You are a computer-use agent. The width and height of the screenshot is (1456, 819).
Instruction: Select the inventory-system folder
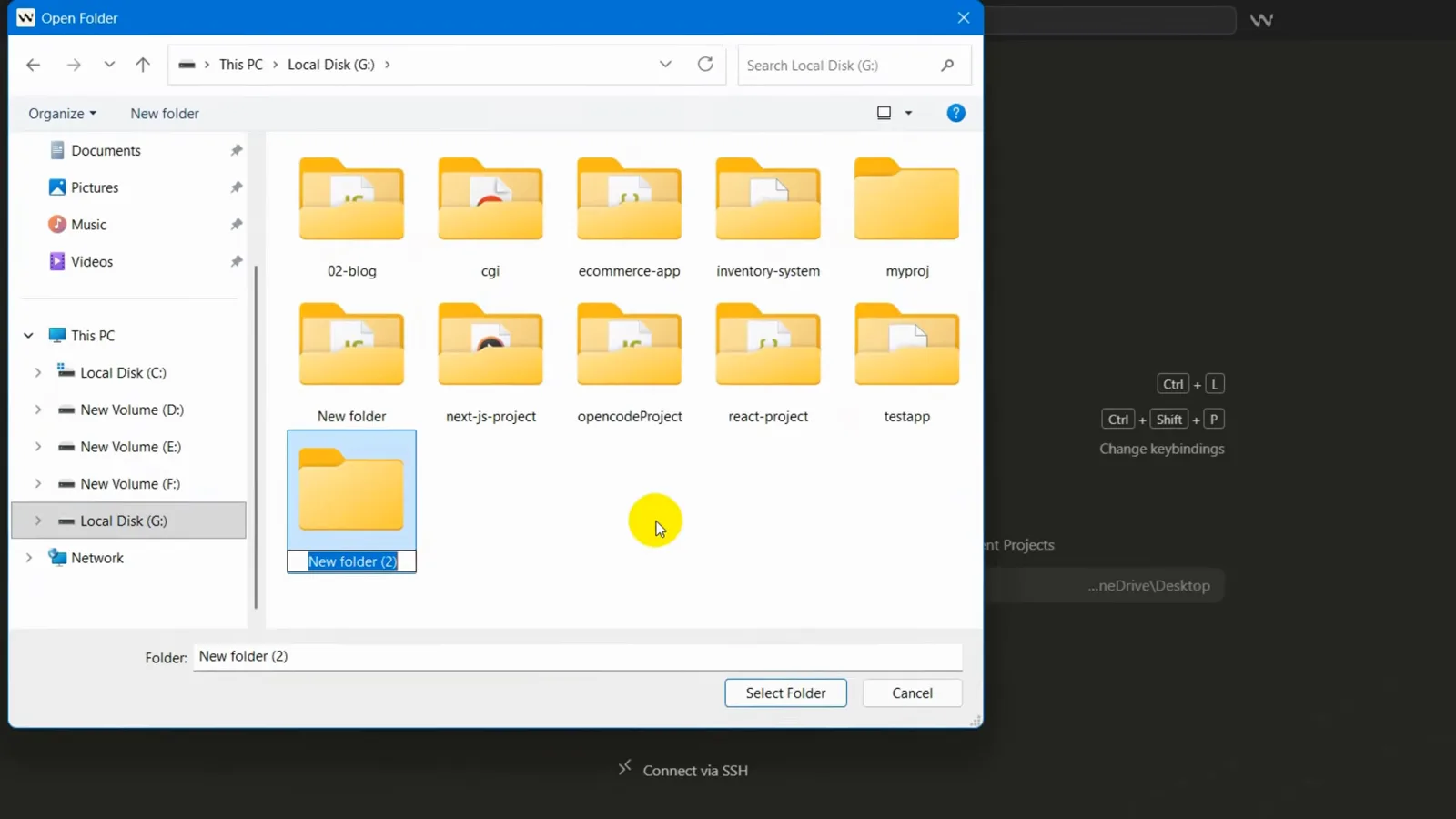point(768,217)
